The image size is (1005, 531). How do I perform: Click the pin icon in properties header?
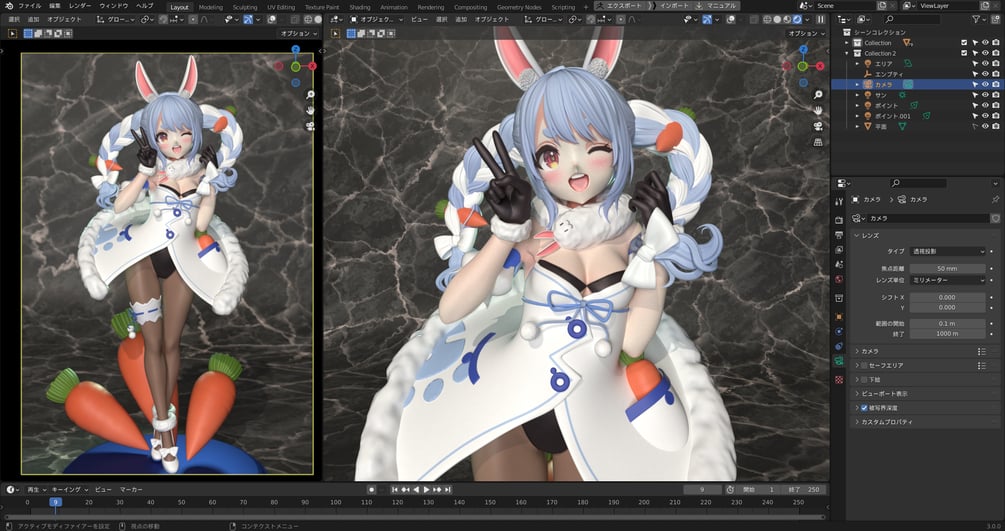click(995, 199)
